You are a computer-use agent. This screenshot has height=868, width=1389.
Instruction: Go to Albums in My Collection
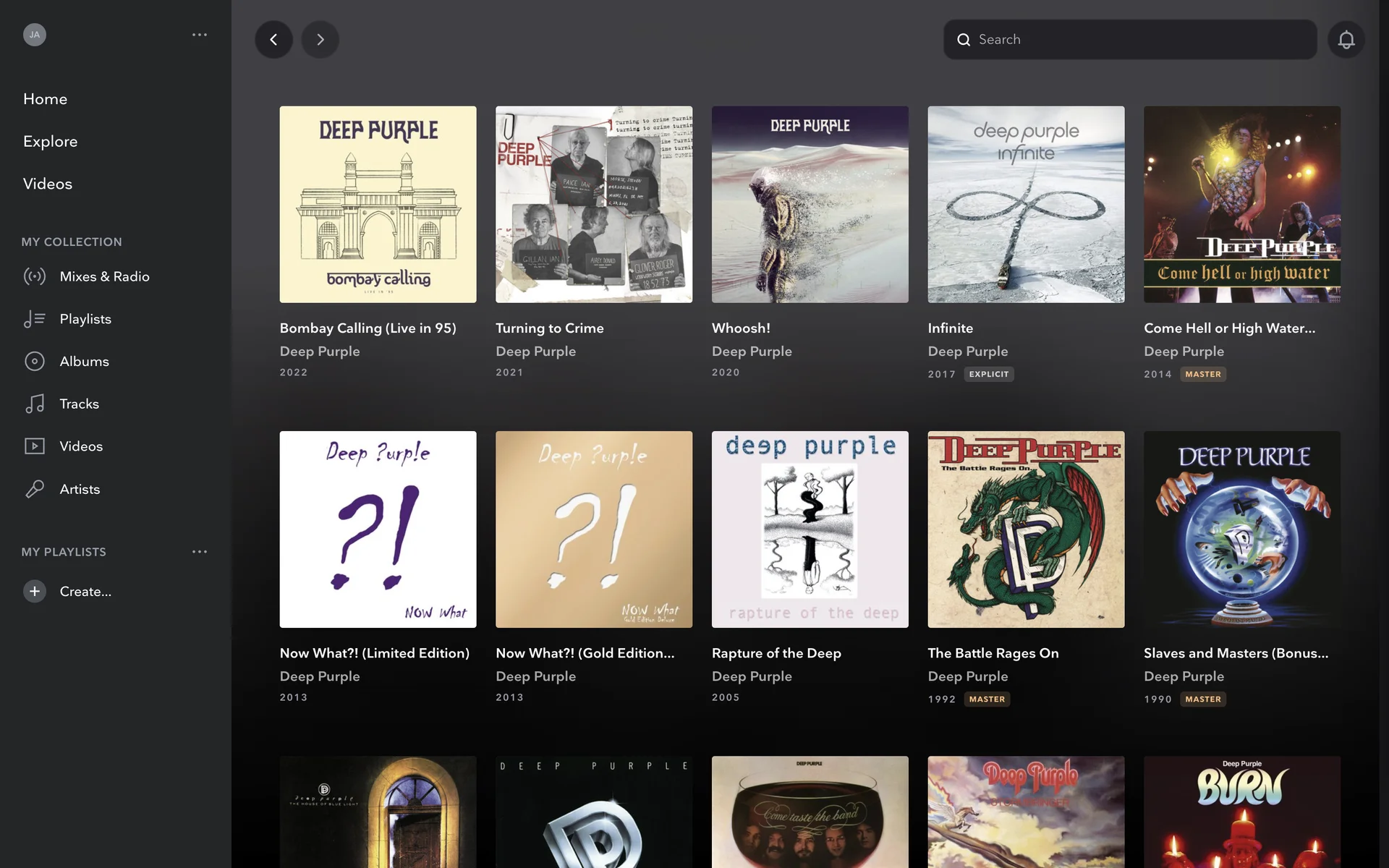[84, 362]
